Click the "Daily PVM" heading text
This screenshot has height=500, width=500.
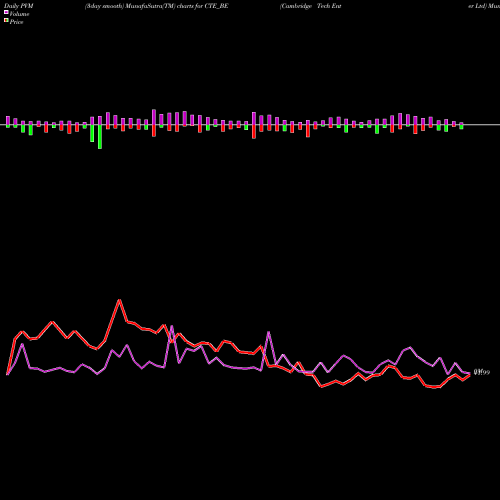19,6
